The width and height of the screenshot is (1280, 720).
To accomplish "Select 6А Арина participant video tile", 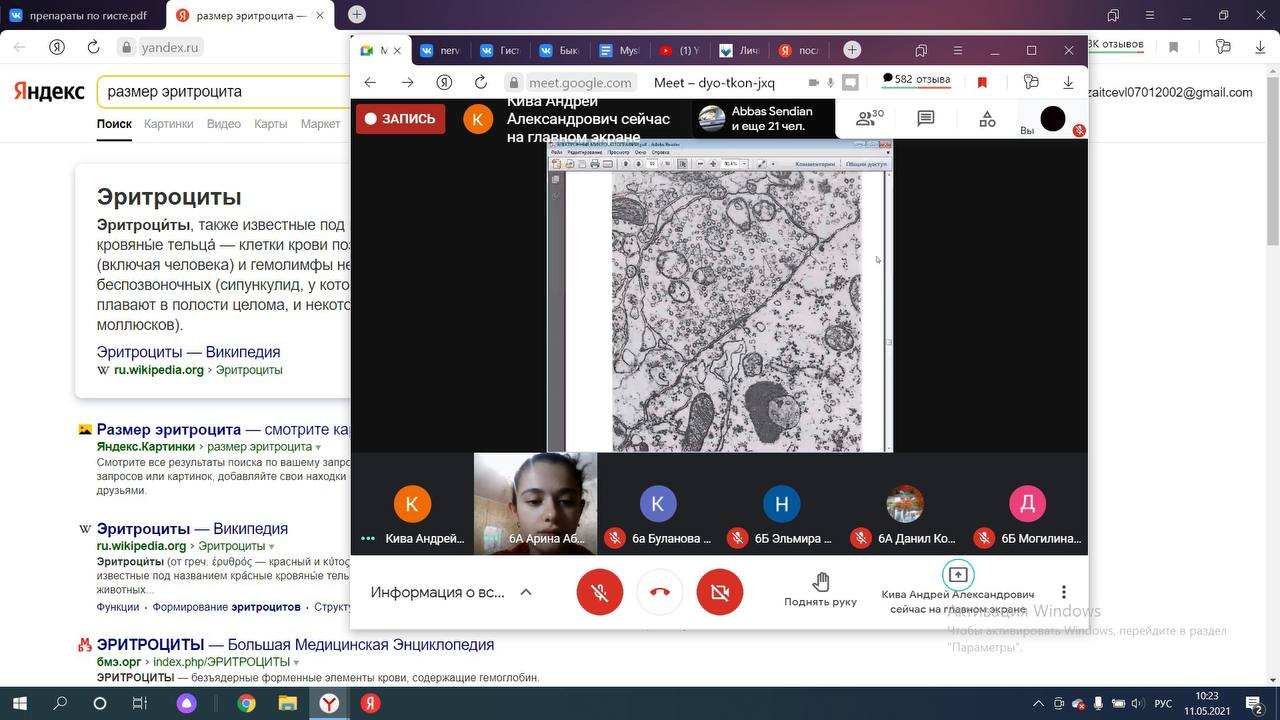I will [x=535, y=503].
